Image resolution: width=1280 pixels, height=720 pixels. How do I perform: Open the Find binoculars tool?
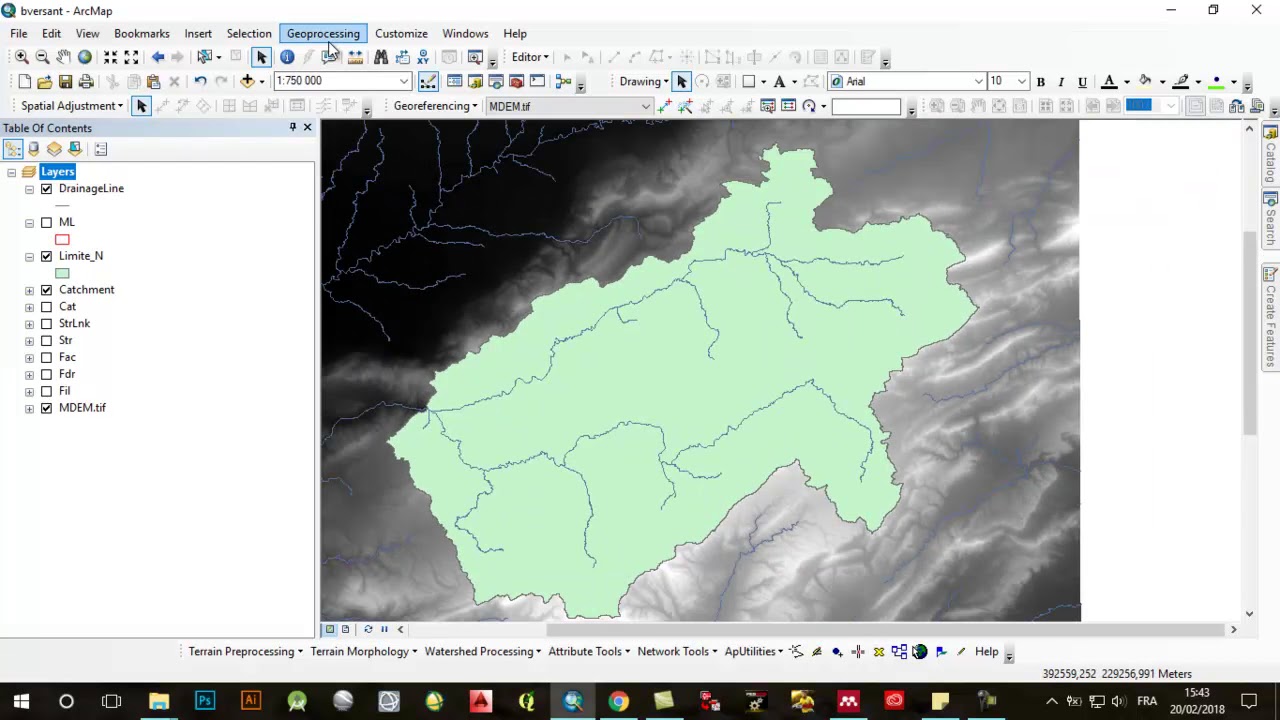pos(381,57)
